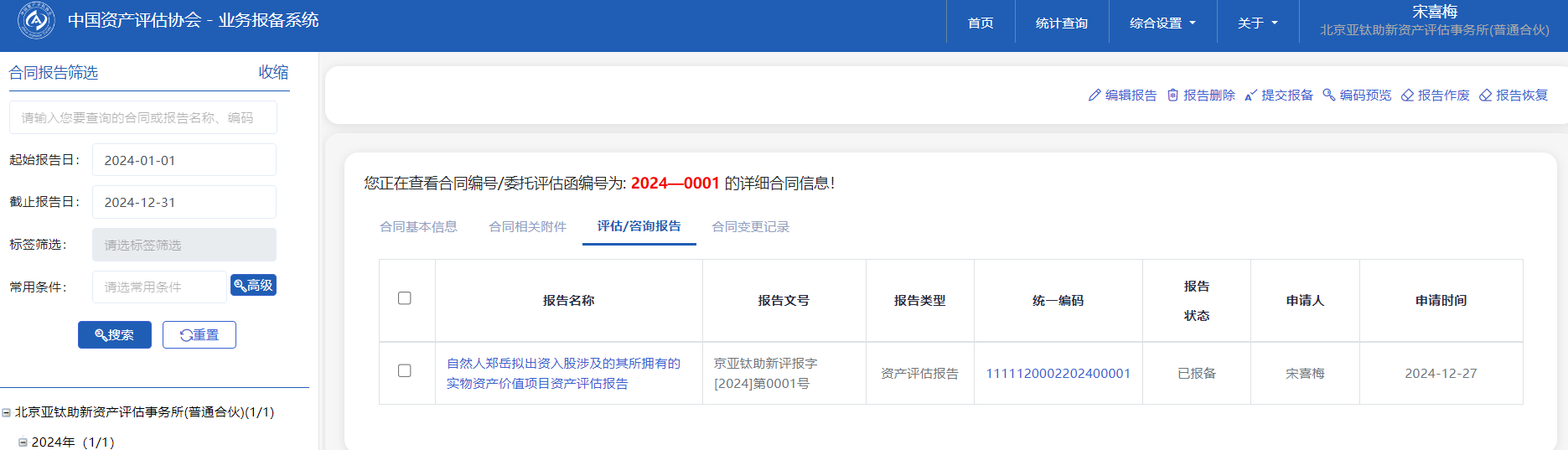Open the 关于 dropdown menu
The height and width of the screenshot is (450, 1568).
1257,23
